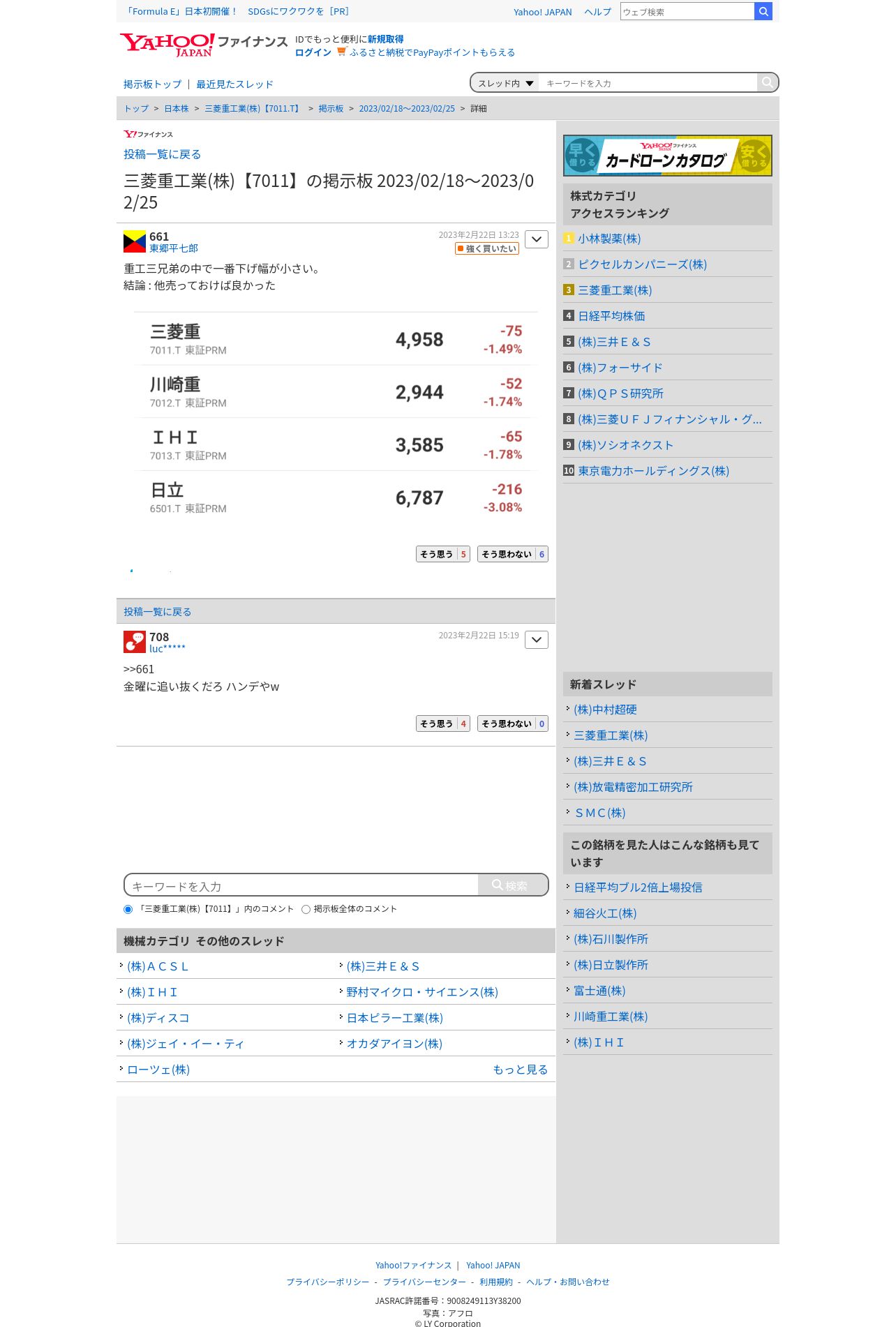Viewport: 896px width, 1327px height.
Task: Open ローツェ(株) thread link
Action: point(158,1070)
